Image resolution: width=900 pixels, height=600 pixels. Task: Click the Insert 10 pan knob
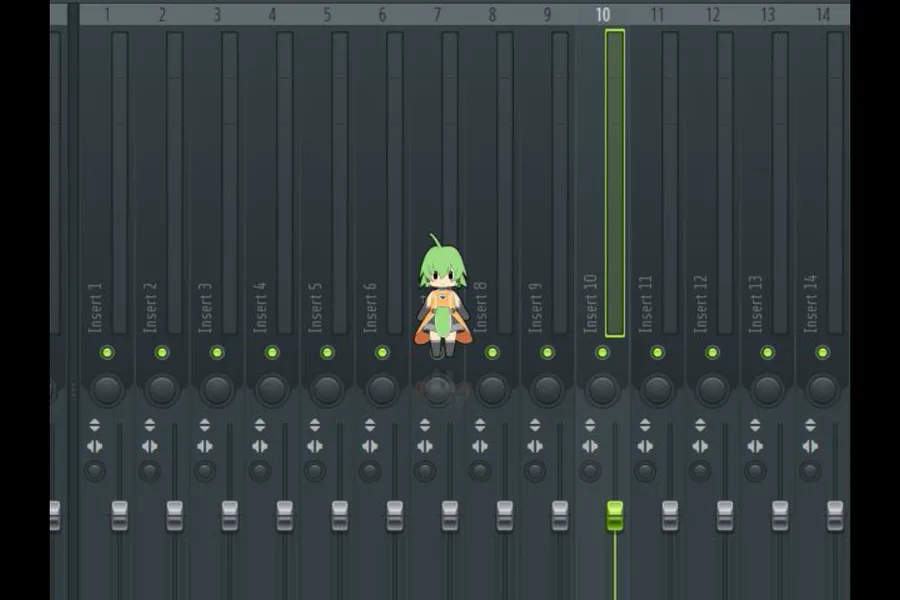(602, 390)
